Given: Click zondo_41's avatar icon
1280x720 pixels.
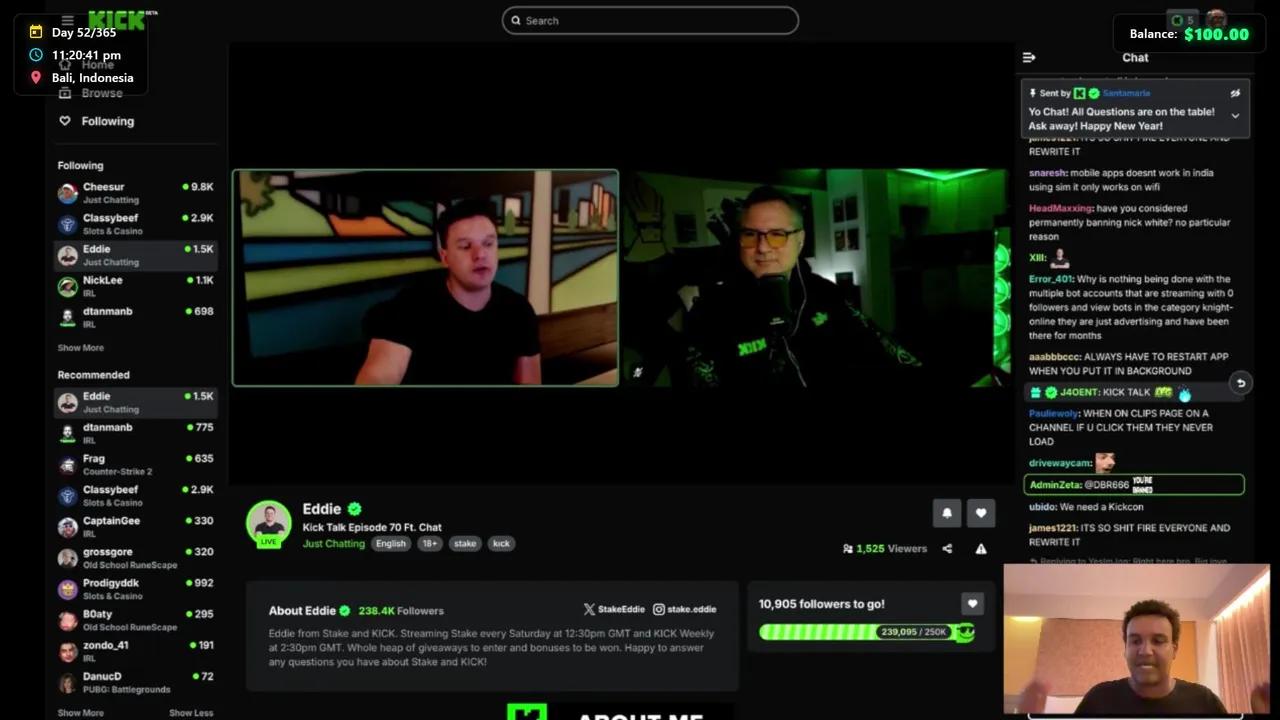Looking at the screenshot, I should pyautogui.click(x=67, y=651).
